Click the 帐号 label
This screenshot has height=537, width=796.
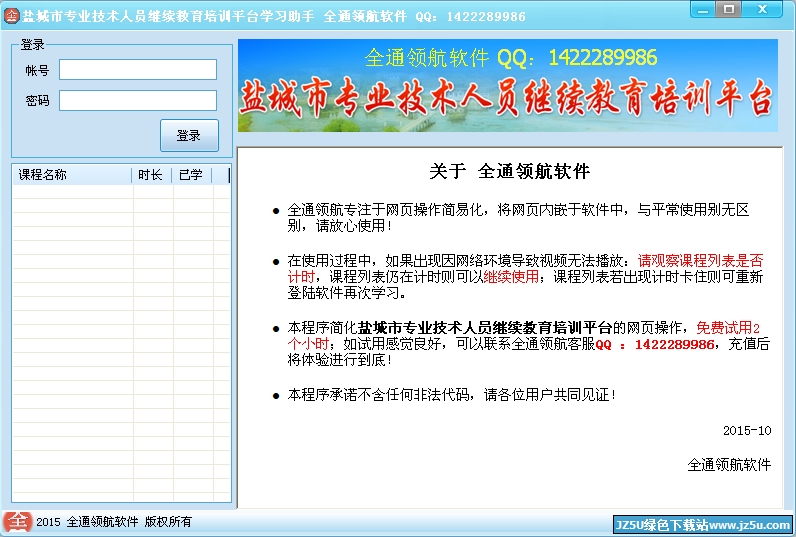[37, 71]
